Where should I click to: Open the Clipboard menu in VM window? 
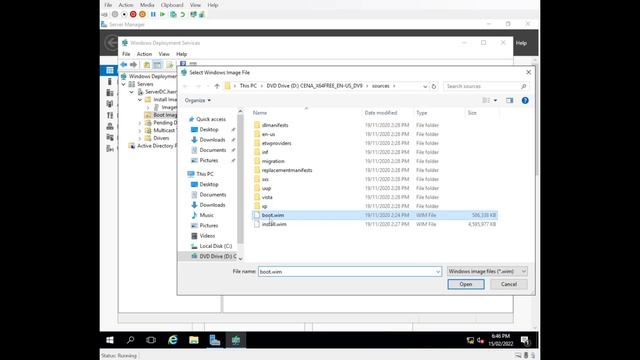click(x=172, y=5)
